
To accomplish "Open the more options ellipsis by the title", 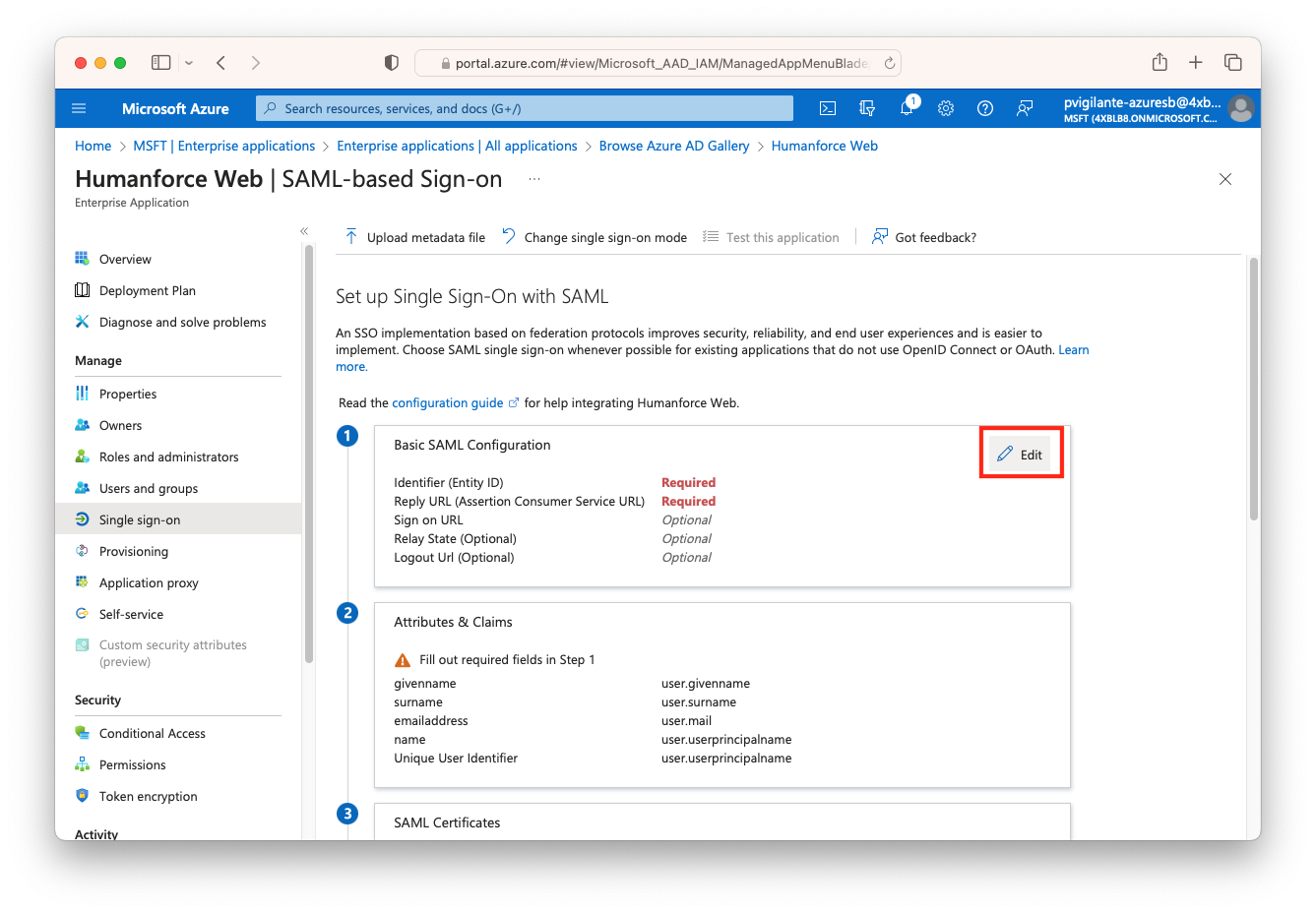I will [534, 179].
